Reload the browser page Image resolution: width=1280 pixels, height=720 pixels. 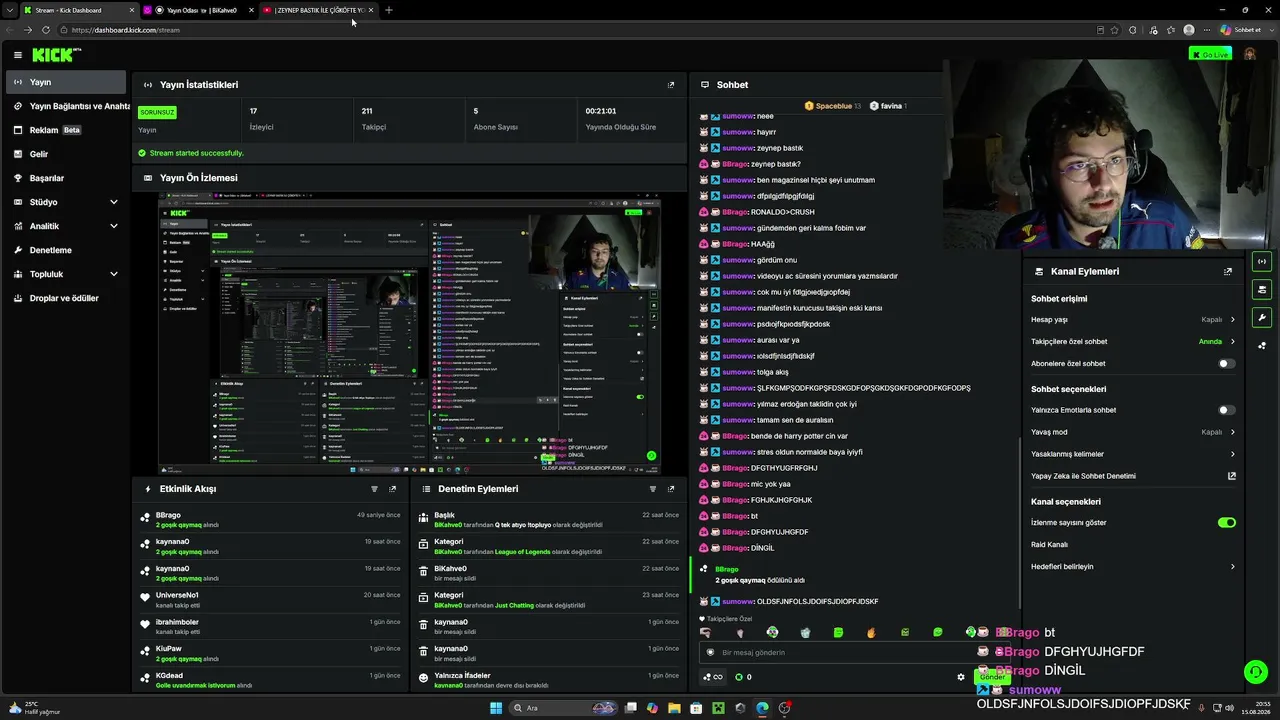45,30
